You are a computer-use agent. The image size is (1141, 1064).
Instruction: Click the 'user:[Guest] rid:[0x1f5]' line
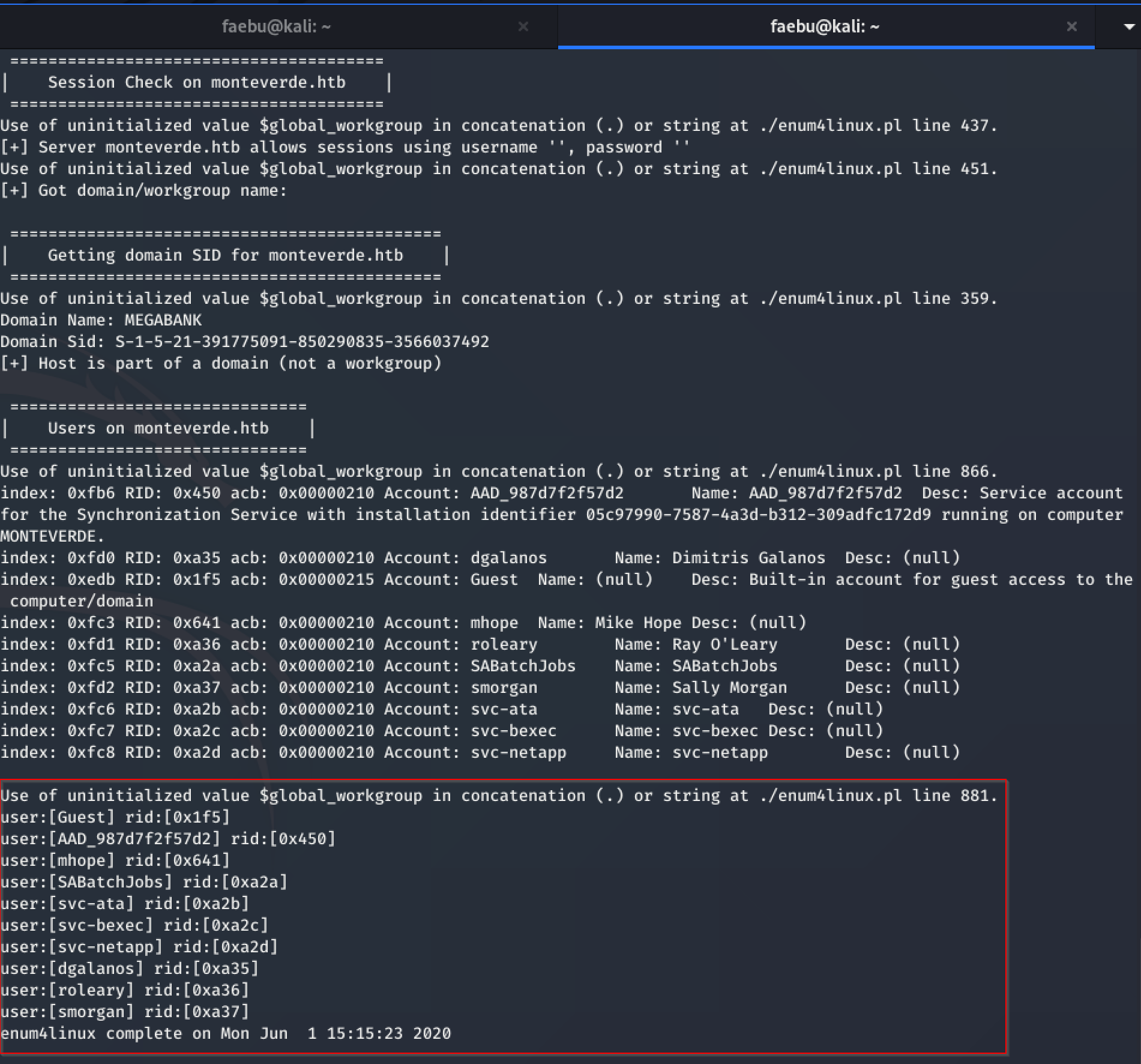point(115,817)
